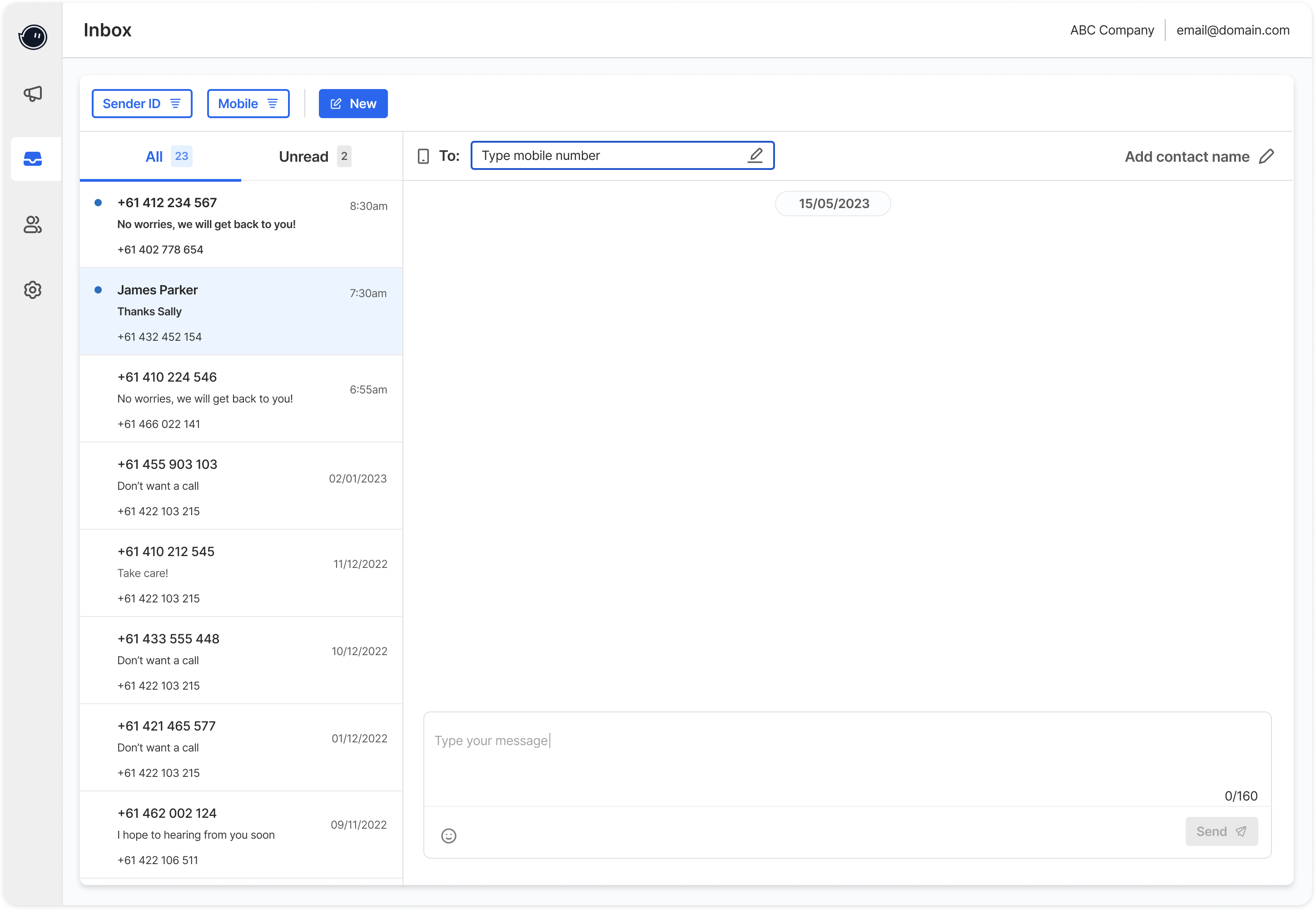1316x910 pixels.
Task: Click unread dot on James Parker conversation
Action: [98, 290]
